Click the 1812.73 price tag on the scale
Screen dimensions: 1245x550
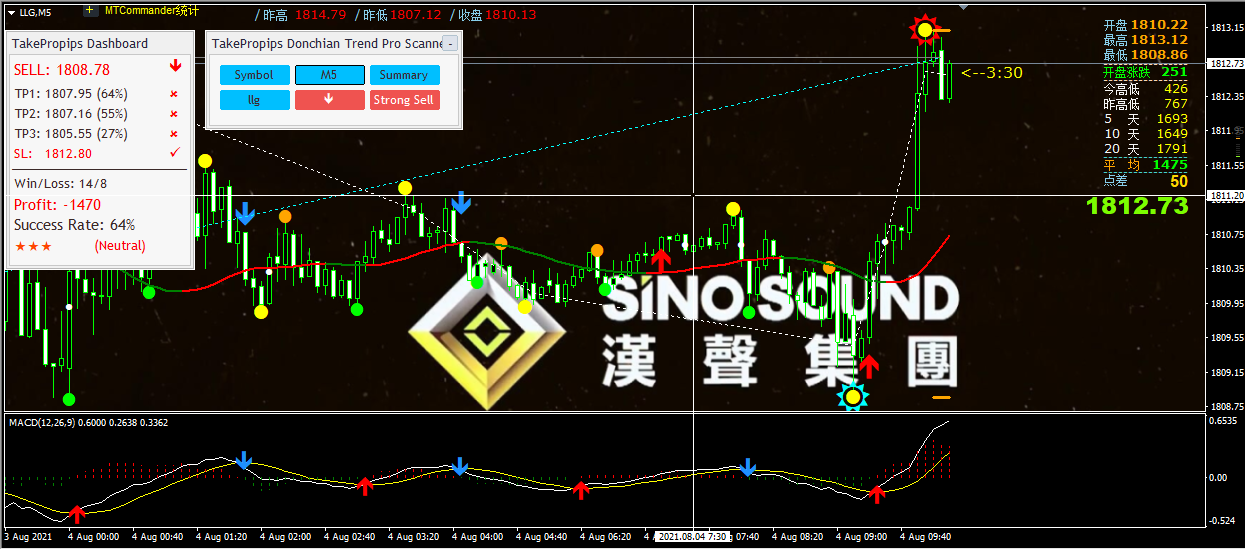click(1225, 63)
